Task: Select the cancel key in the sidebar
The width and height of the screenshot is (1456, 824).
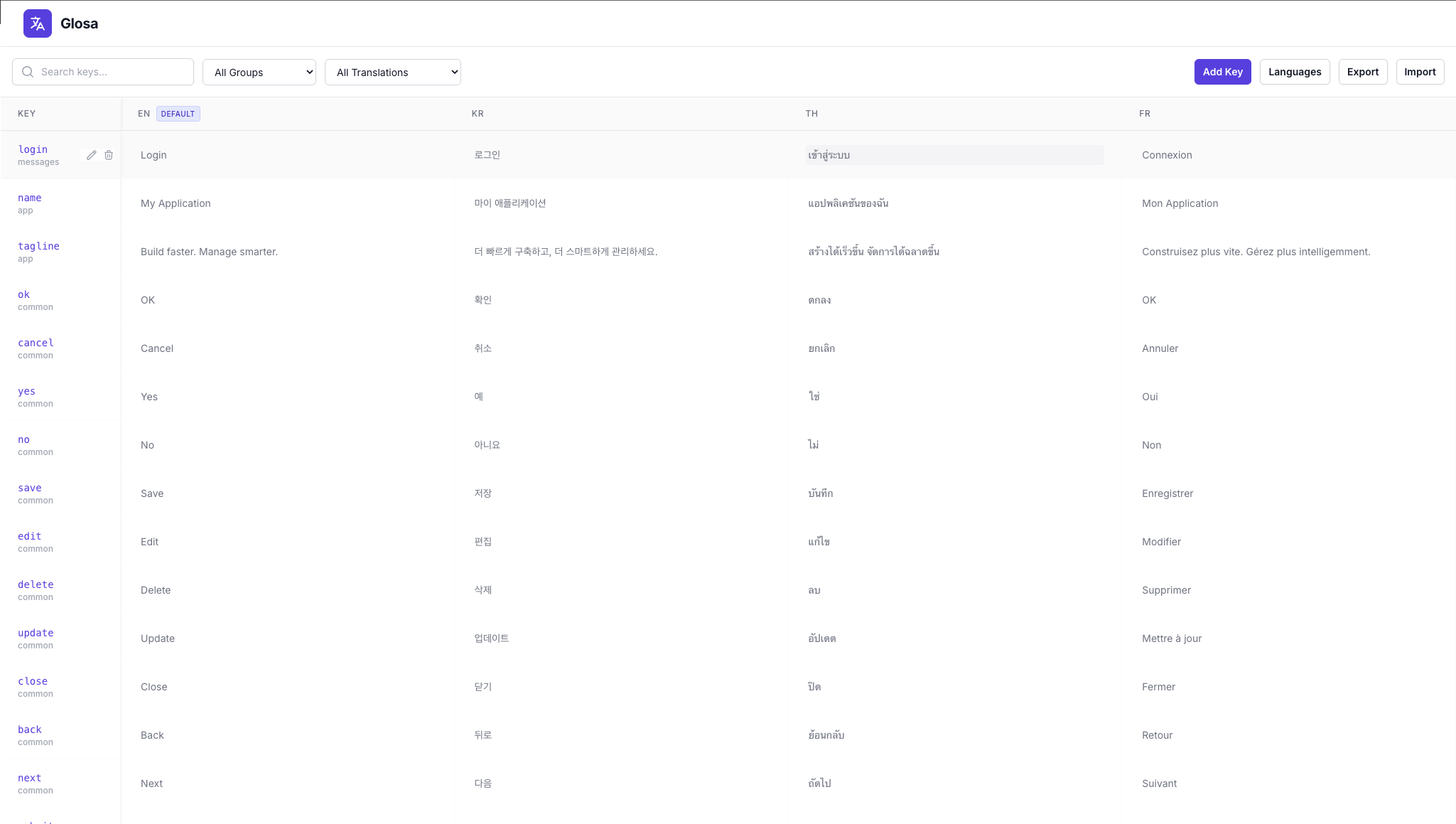Action: pos(35,343)
